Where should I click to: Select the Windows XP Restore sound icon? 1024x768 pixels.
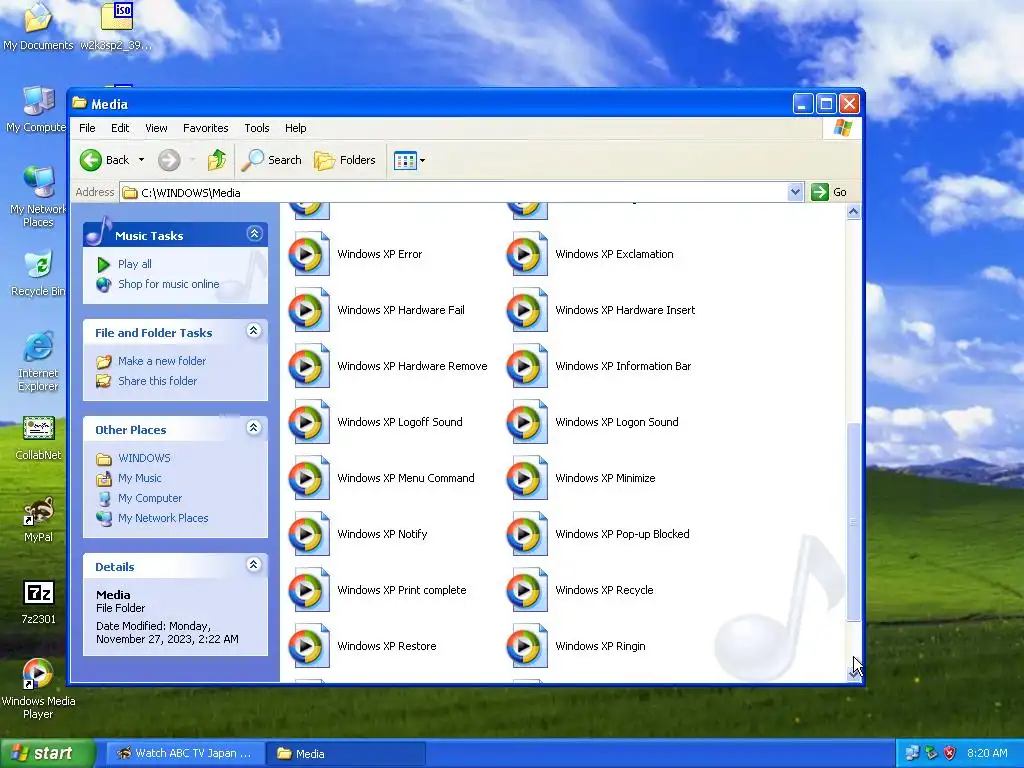coord(309,646)
